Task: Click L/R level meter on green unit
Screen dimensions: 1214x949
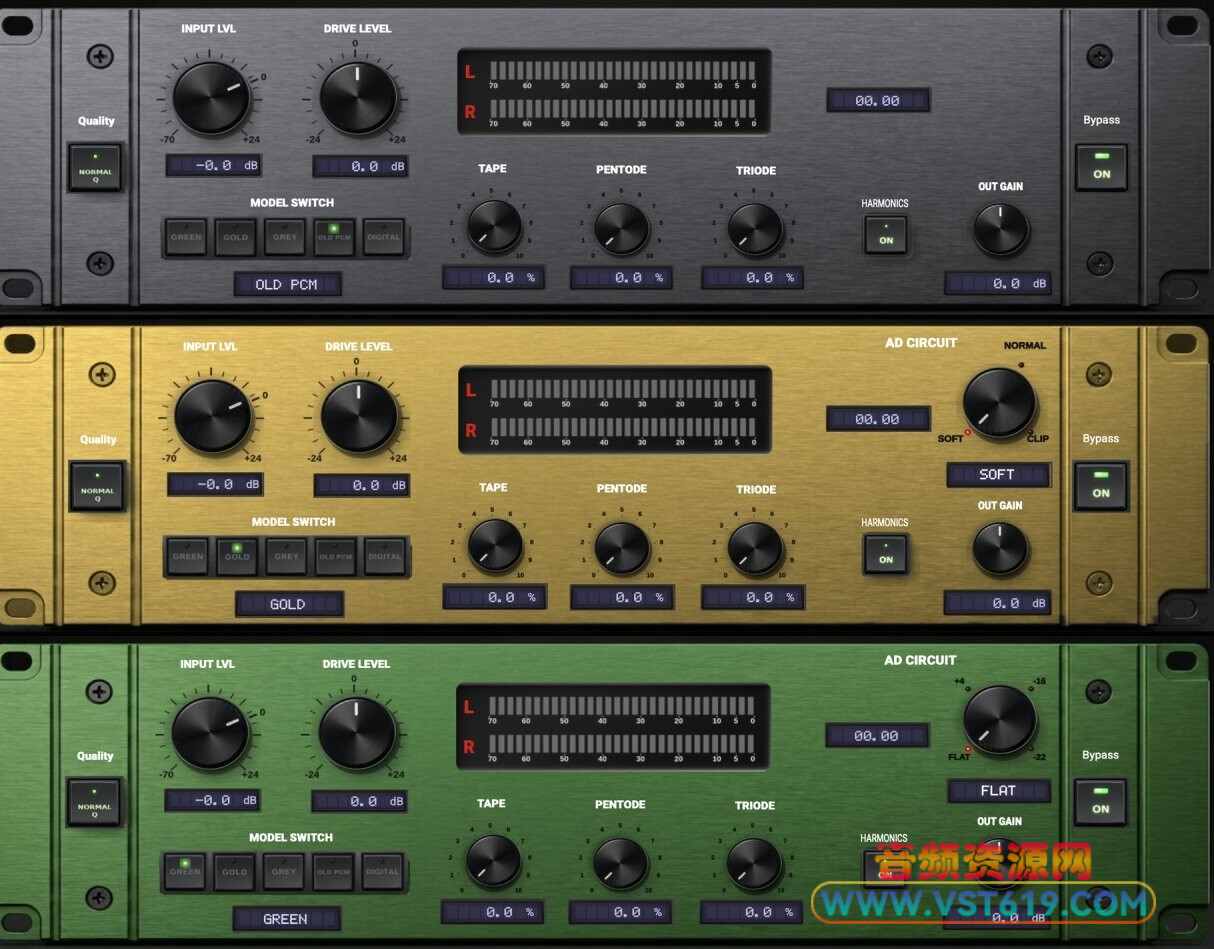Action: point(614,727)
